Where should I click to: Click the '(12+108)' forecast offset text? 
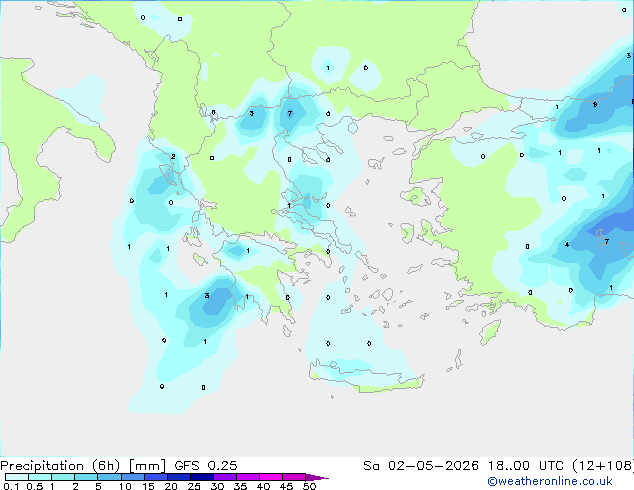pos(603,466)
